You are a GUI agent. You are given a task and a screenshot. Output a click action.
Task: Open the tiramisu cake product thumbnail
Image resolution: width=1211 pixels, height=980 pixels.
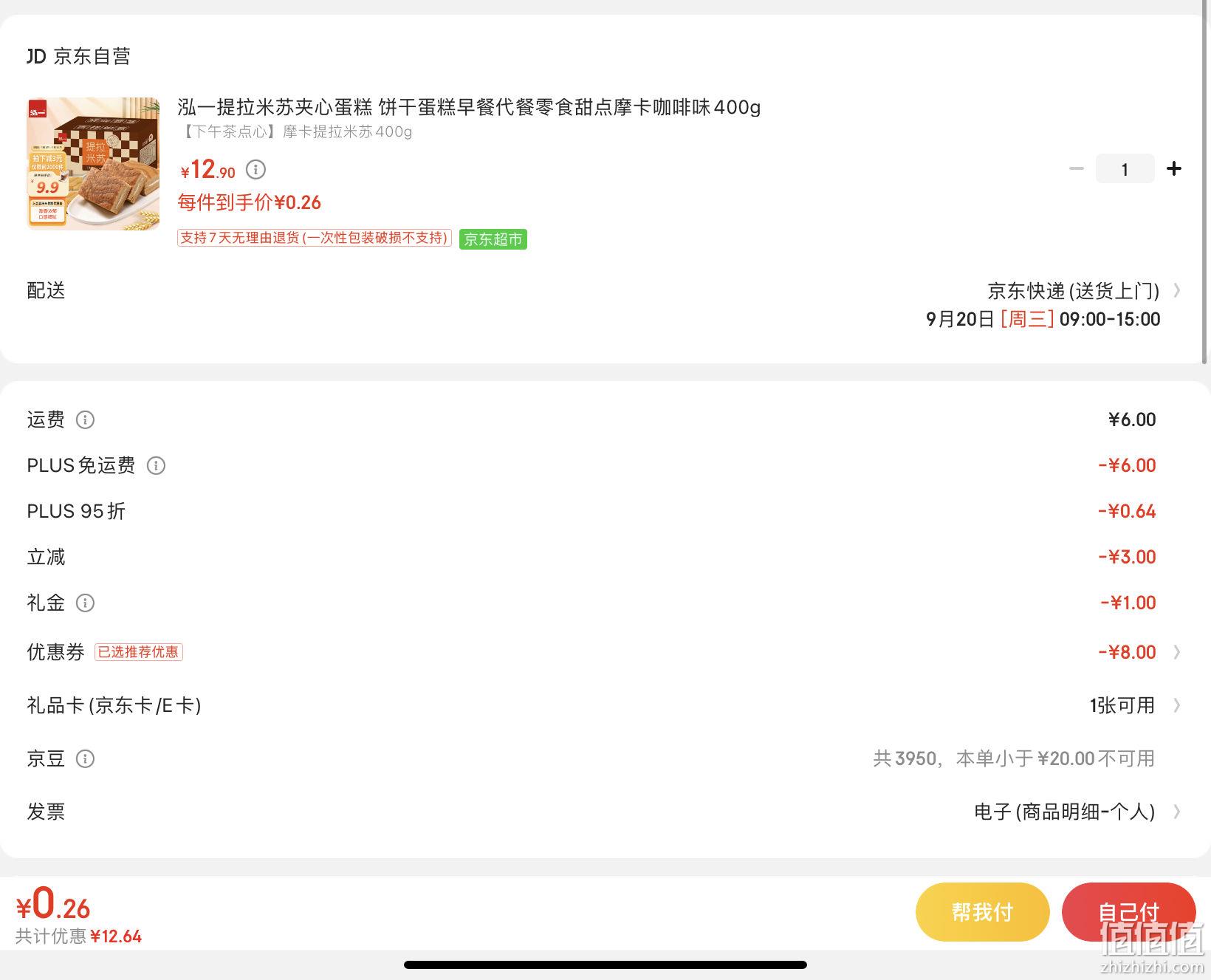(x=93, y=164)
